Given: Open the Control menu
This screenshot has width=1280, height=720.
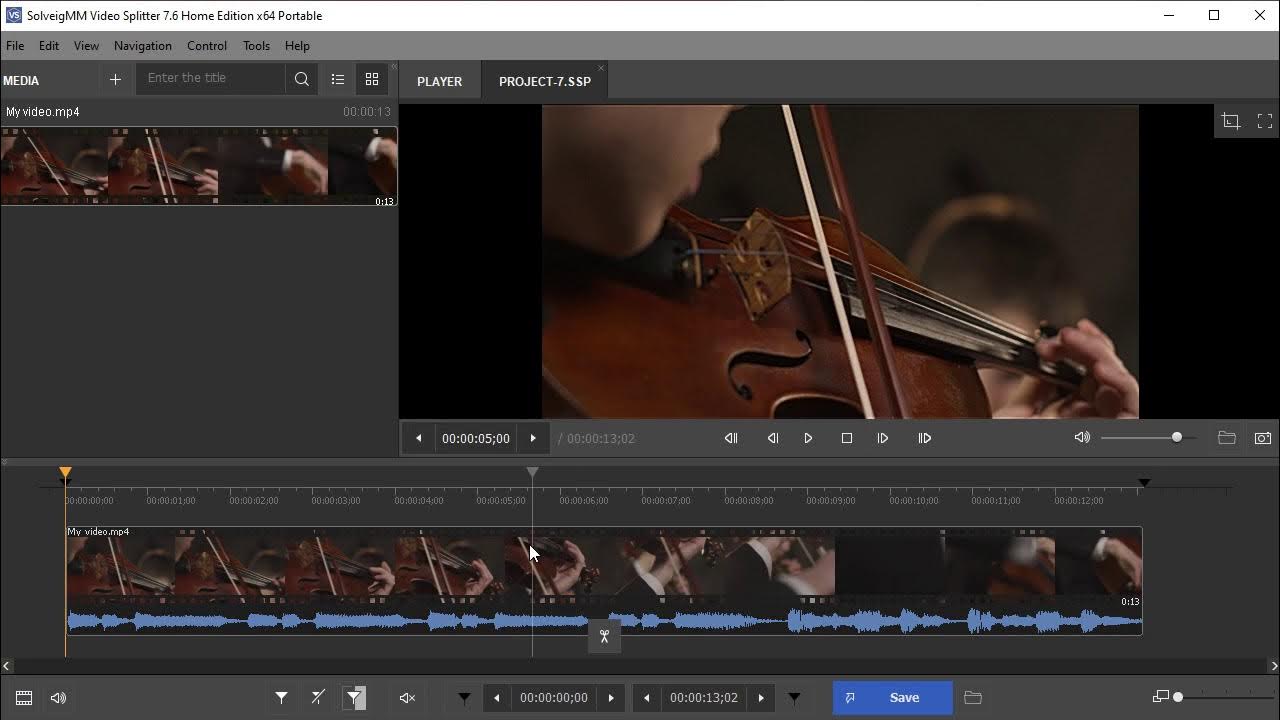Looking at the screenshot, I should [x=207, y=46].
